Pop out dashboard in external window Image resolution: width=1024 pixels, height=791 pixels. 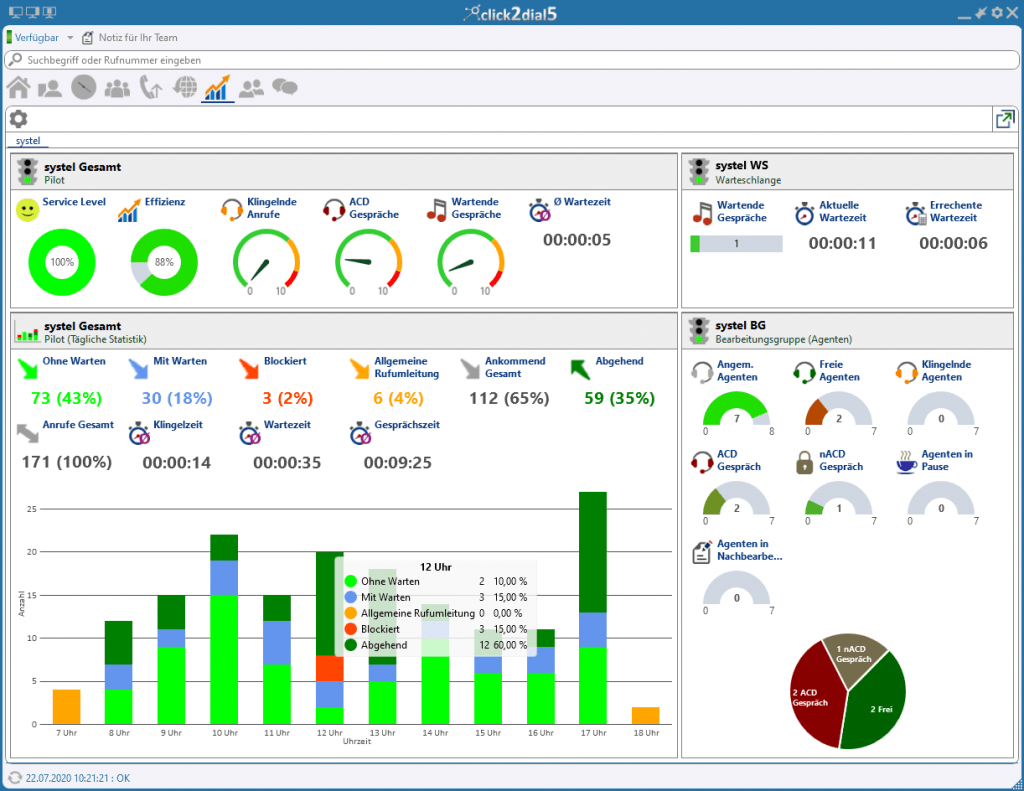click(x=1003, y=120)
